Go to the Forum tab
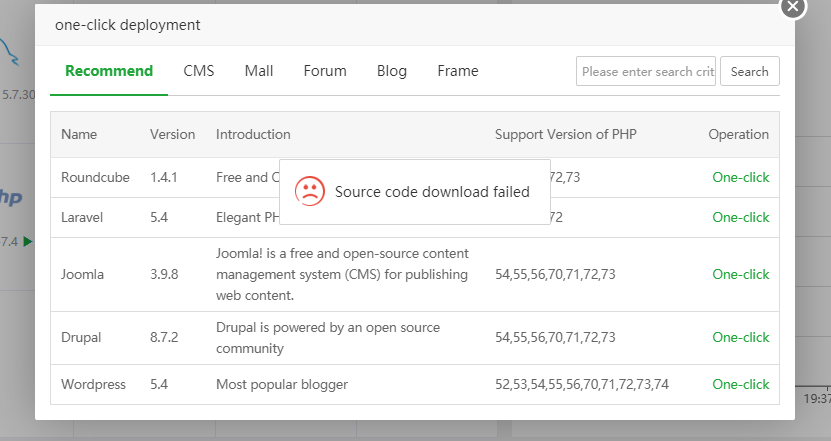Image resolution: width=831 pixels, height=441 pixels. pos(325,71)
